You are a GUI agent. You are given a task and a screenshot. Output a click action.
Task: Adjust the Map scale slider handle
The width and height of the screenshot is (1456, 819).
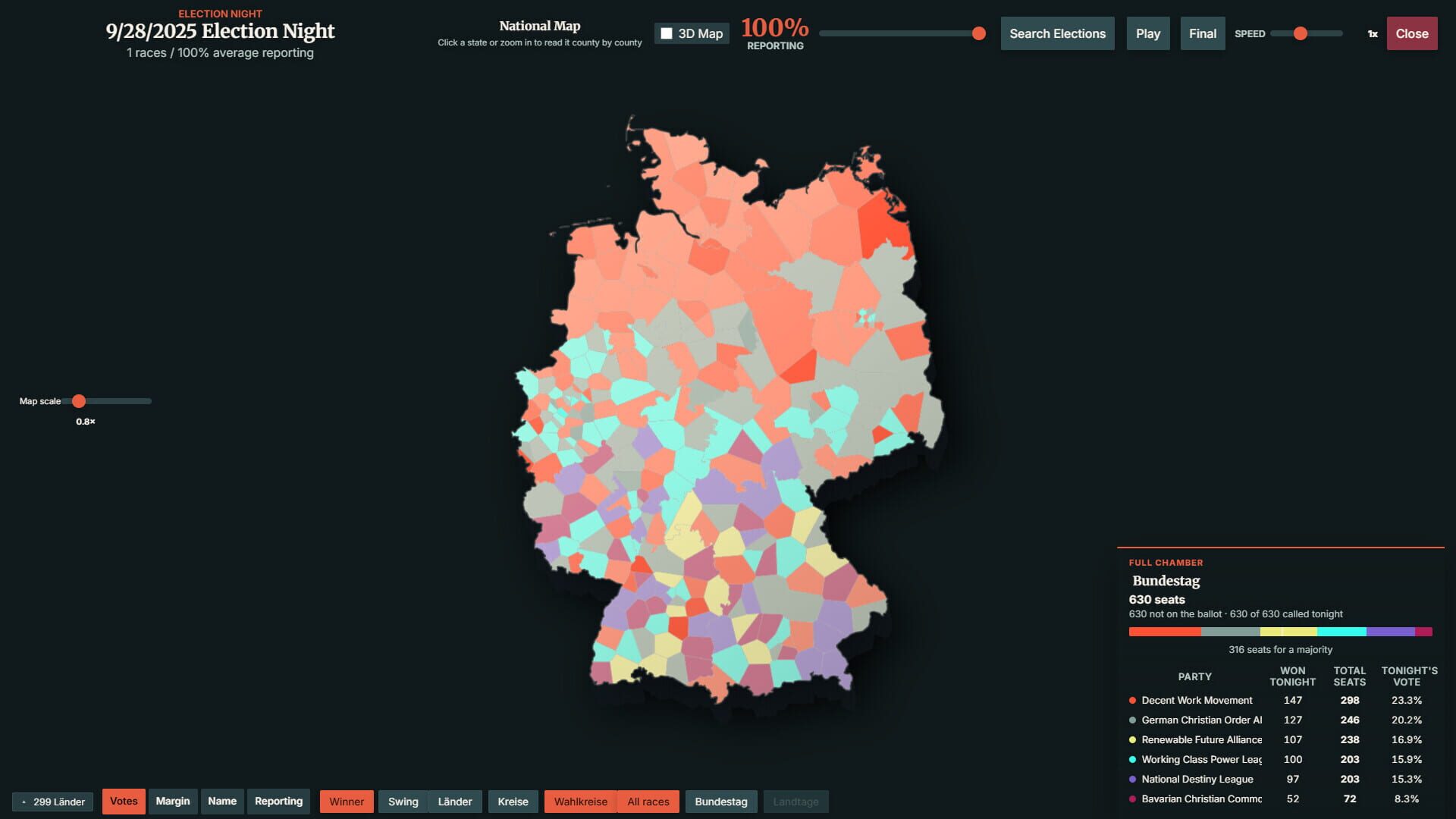click(x=79, y=401)
